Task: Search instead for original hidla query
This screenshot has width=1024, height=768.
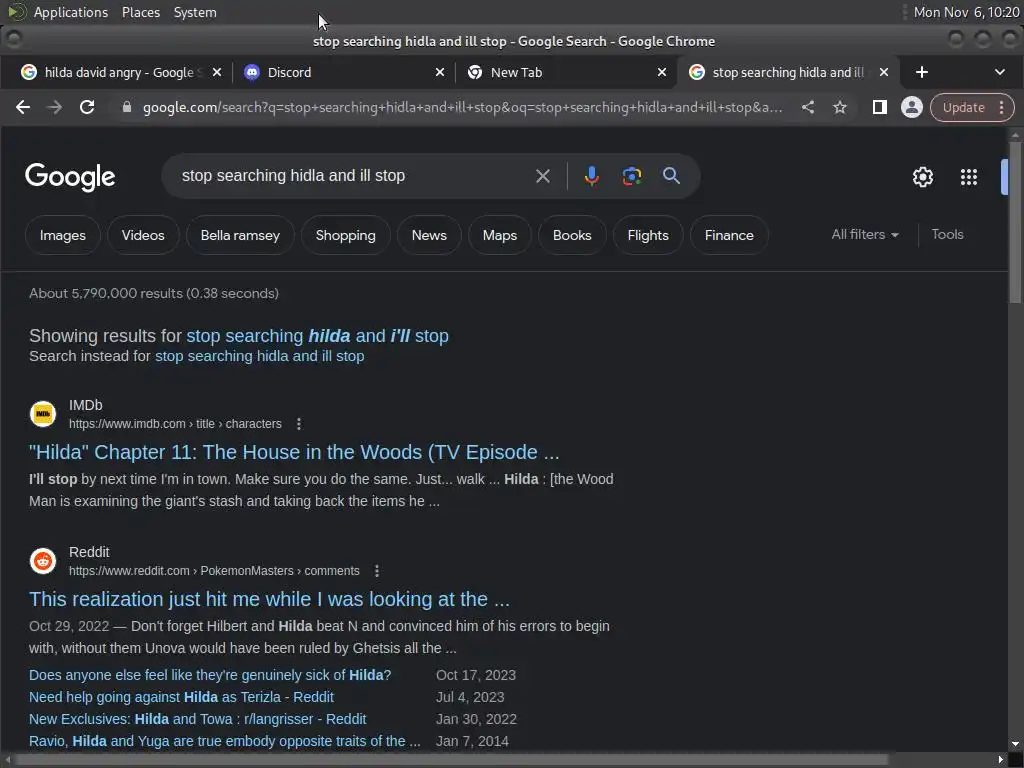Action: point(259,356)
